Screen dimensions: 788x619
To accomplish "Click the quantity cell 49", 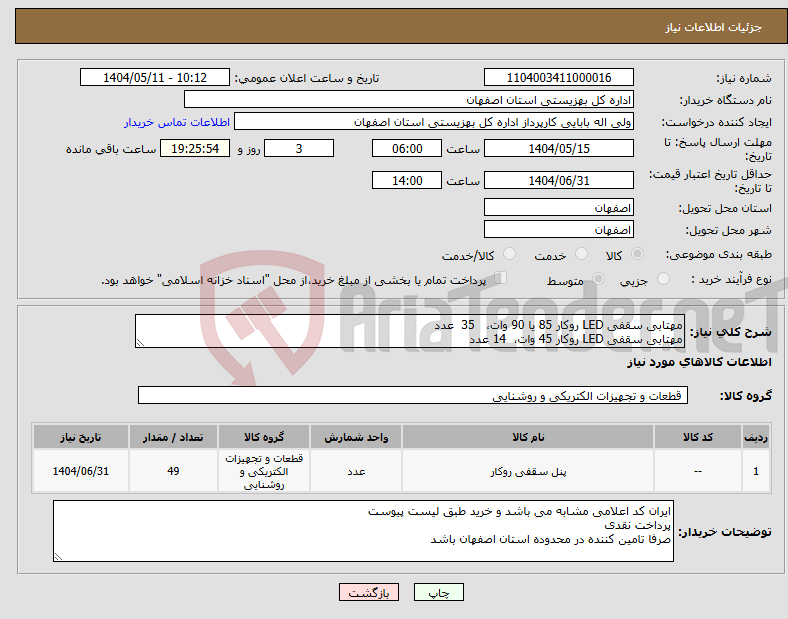I will (x=173, y=471).
